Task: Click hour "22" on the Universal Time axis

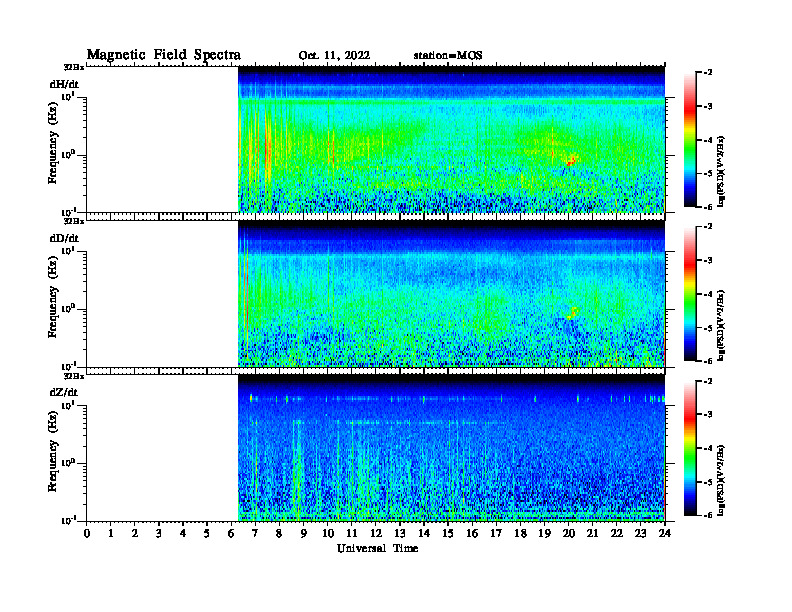Action: point(617,534)
